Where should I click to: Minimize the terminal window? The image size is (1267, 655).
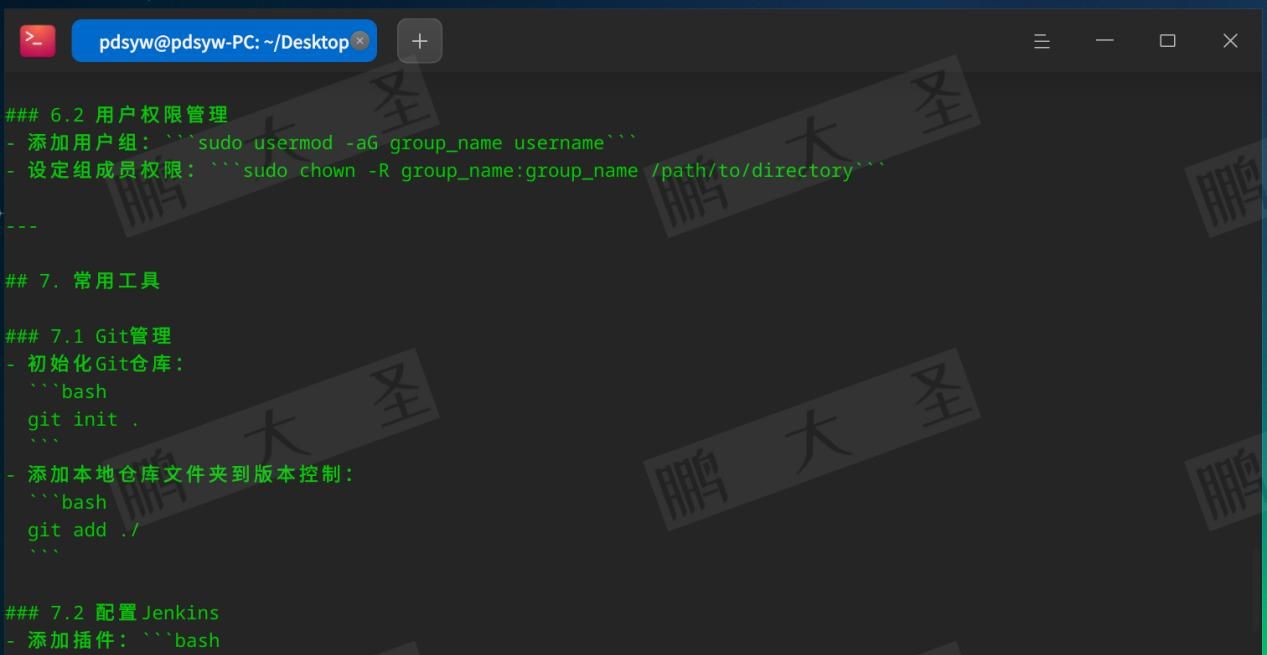click(x=1104, y=41)
